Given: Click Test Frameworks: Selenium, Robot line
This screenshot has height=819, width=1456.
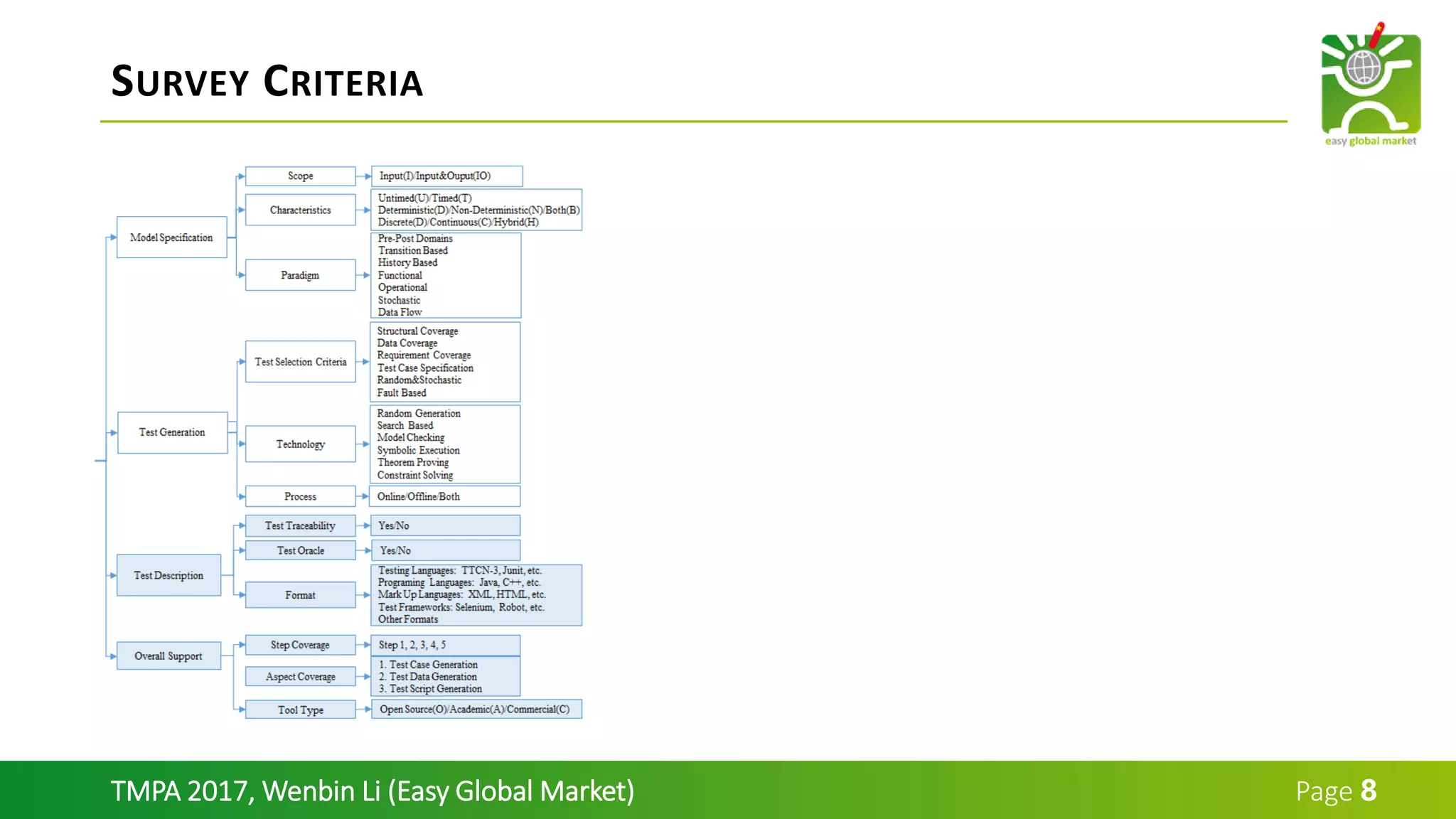Looking at the screenshot, I should point(461,608).
